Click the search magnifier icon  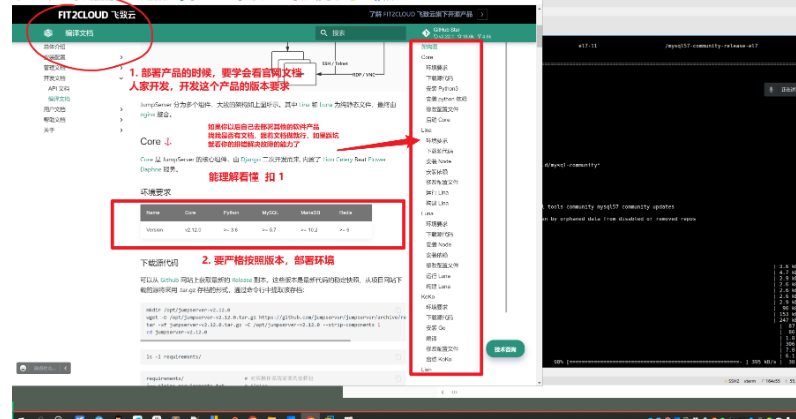(324, 33)
